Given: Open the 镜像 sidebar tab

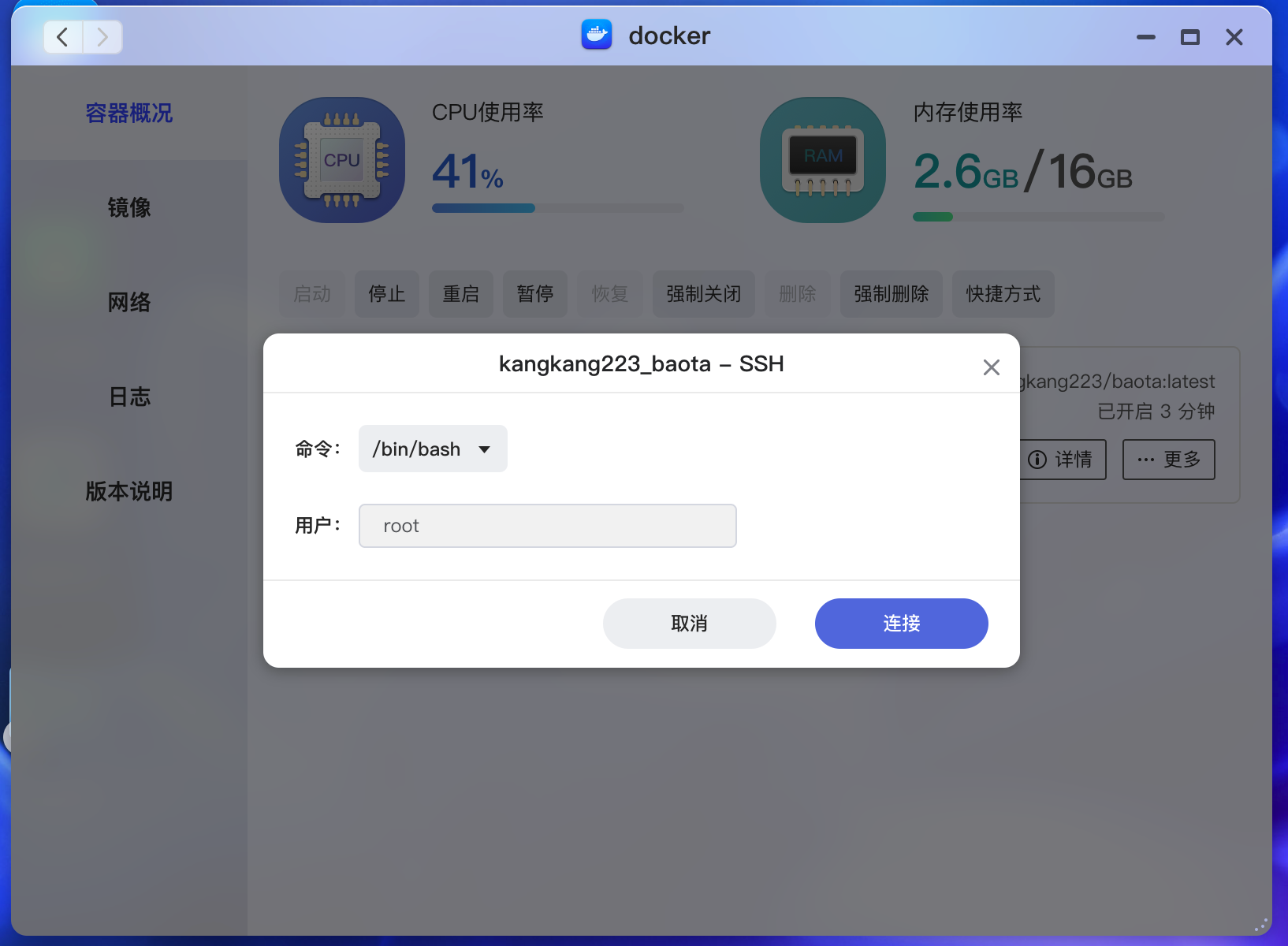Looking at the screenshot, I should click(129, 208).
